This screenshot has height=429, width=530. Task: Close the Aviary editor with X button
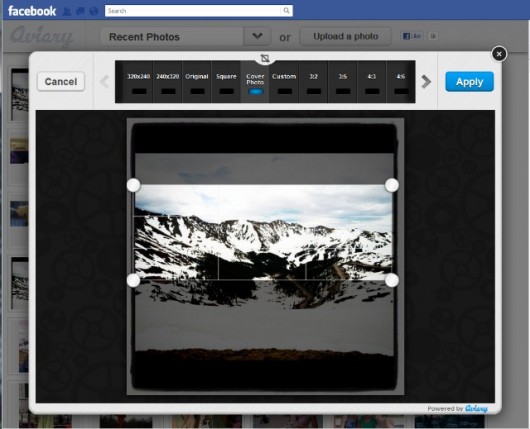coord(499,54)
